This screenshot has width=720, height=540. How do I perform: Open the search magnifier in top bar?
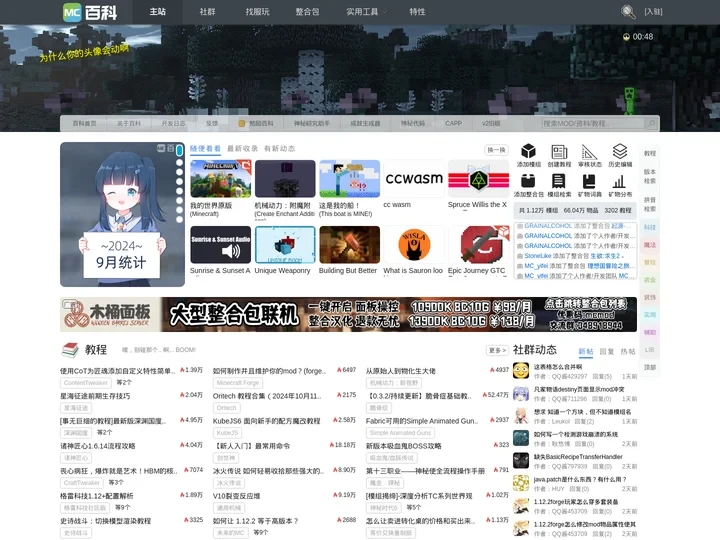pos(628,11)
